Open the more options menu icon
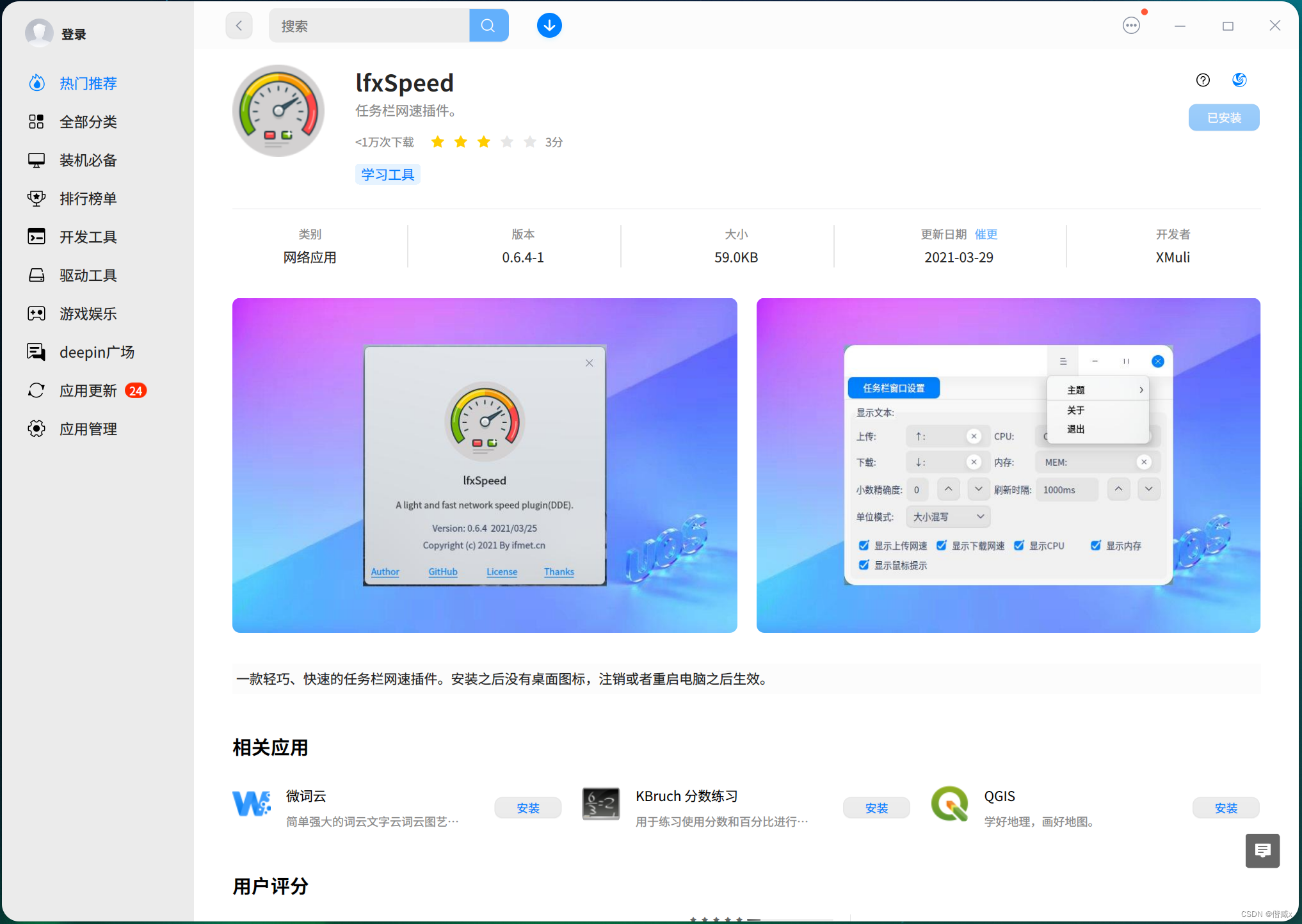Viewport: 1302px width, 924px height. tap(1131, 26)
